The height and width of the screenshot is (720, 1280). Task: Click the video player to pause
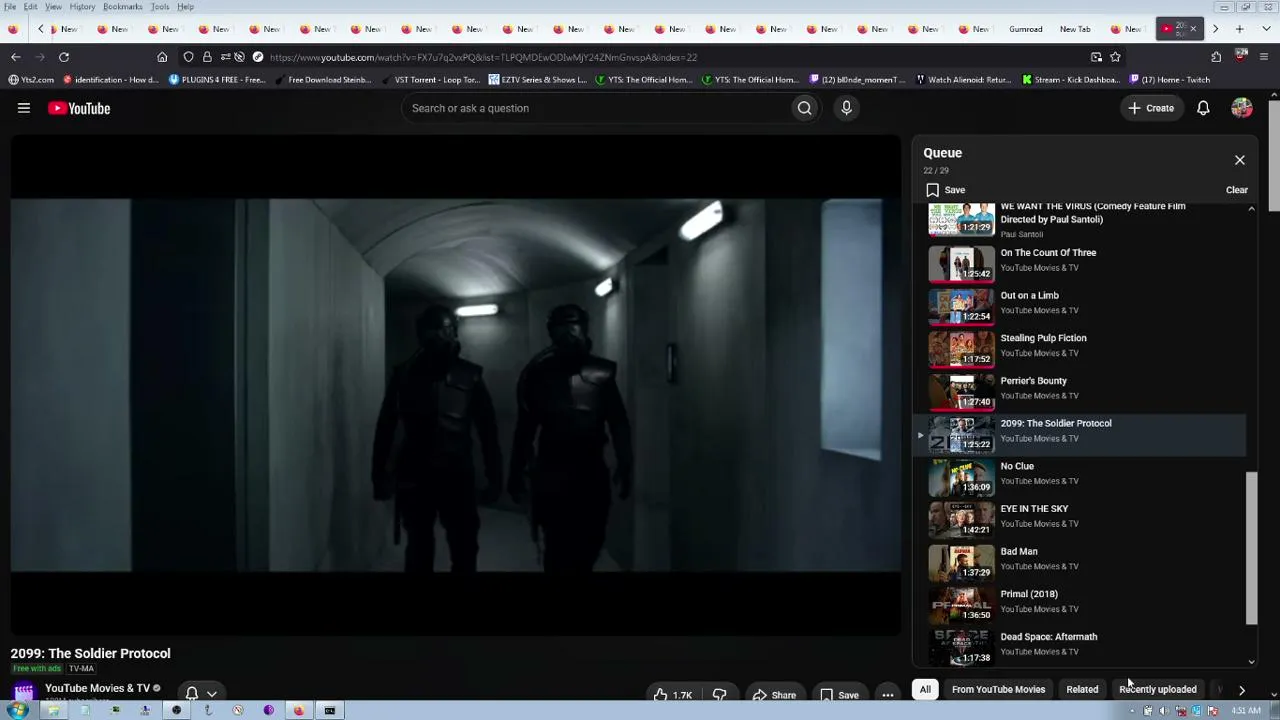click(x=456, y=386)
